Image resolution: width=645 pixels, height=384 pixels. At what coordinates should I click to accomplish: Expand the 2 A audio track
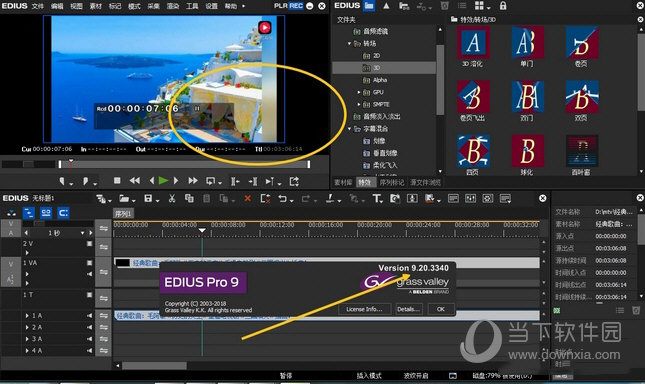(x=27, y=327)
